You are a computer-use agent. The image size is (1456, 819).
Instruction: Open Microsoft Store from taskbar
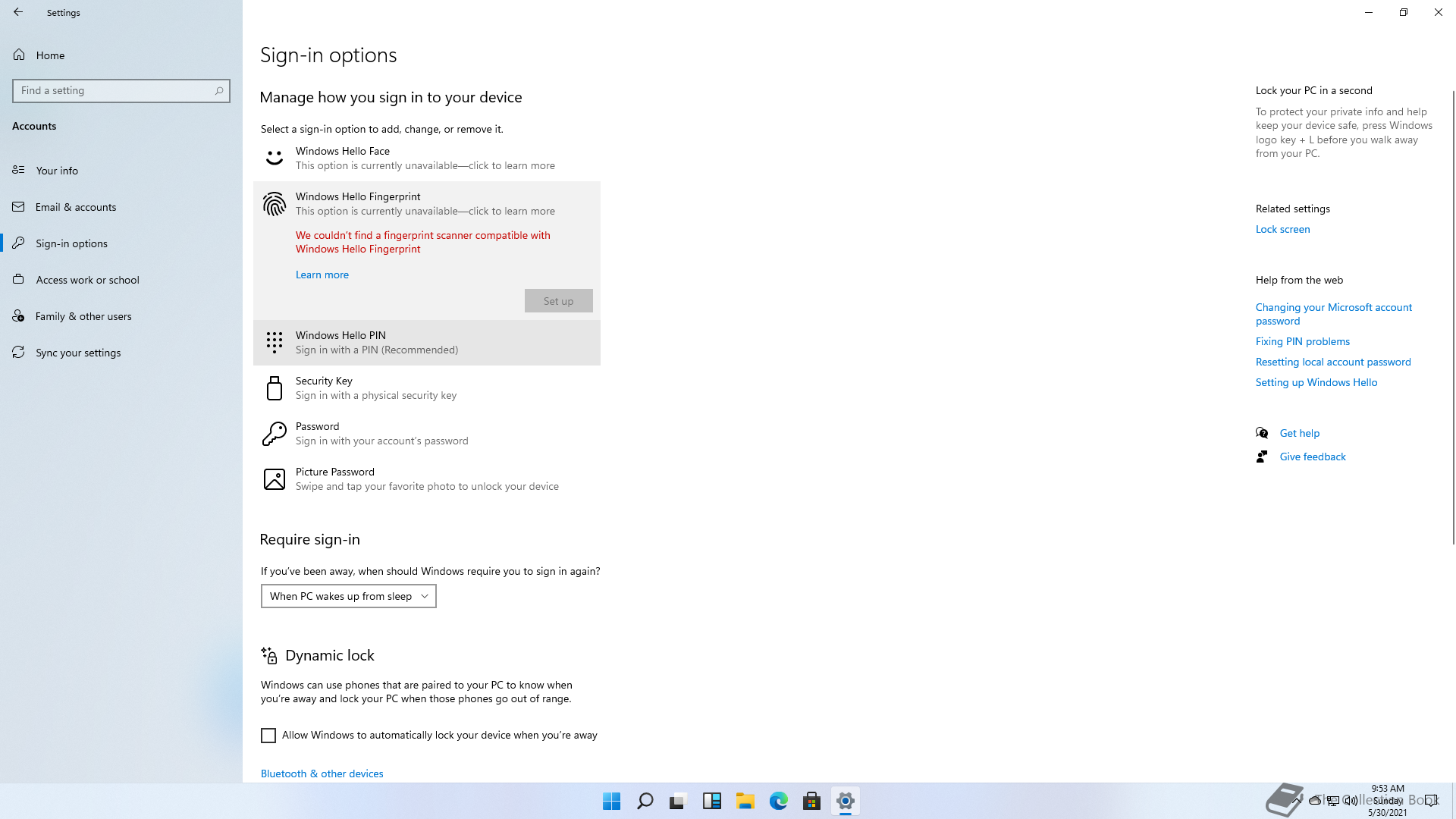coord(811,801)
